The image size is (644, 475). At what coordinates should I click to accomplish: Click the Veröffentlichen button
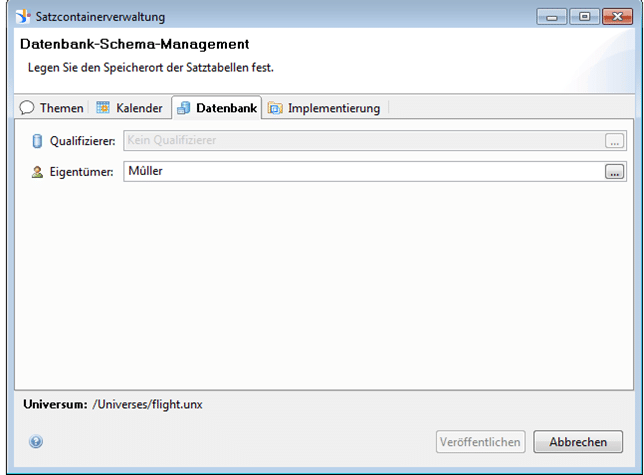[480, 442]
